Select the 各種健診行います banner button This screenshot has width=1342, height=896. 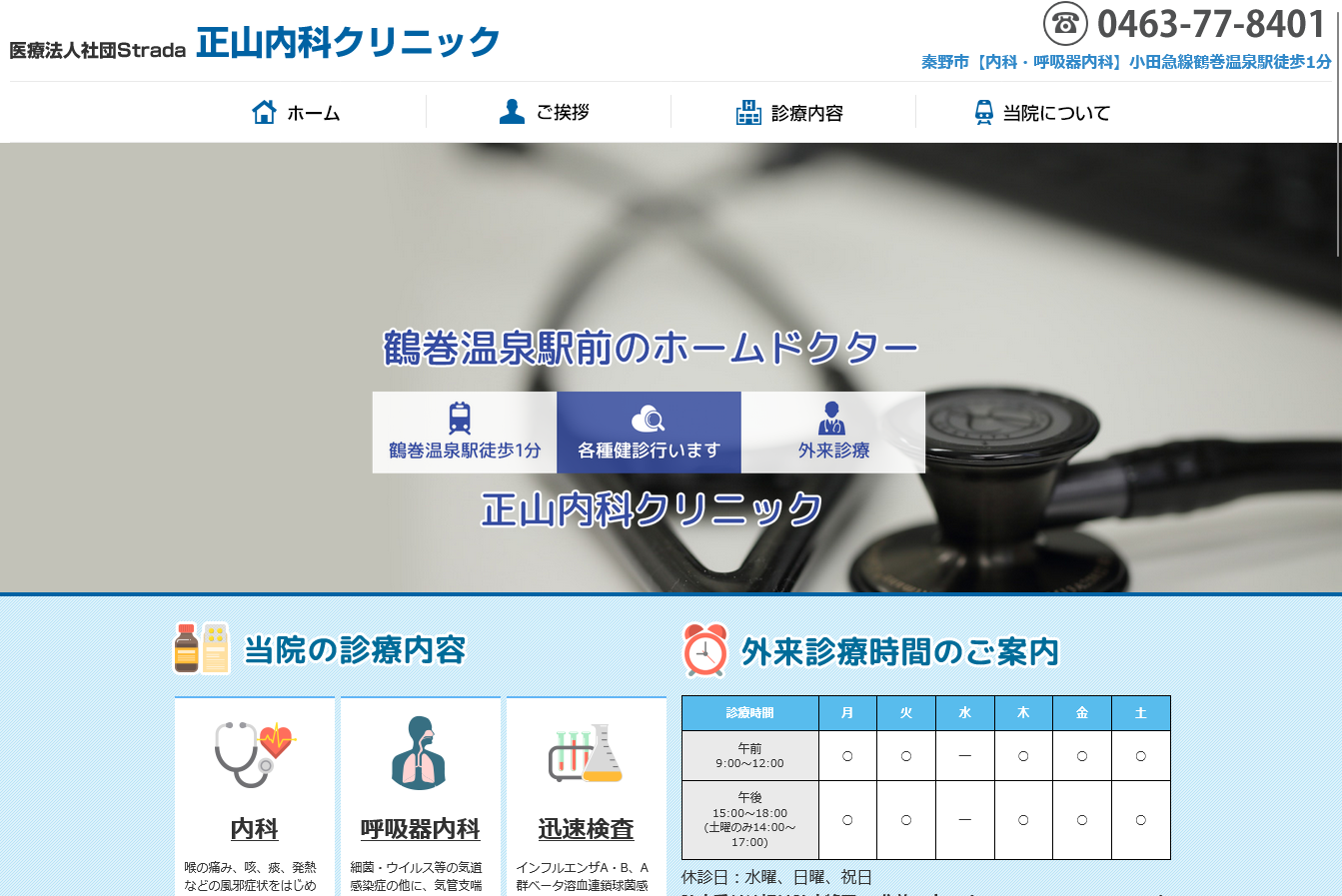tap(649, 433)
